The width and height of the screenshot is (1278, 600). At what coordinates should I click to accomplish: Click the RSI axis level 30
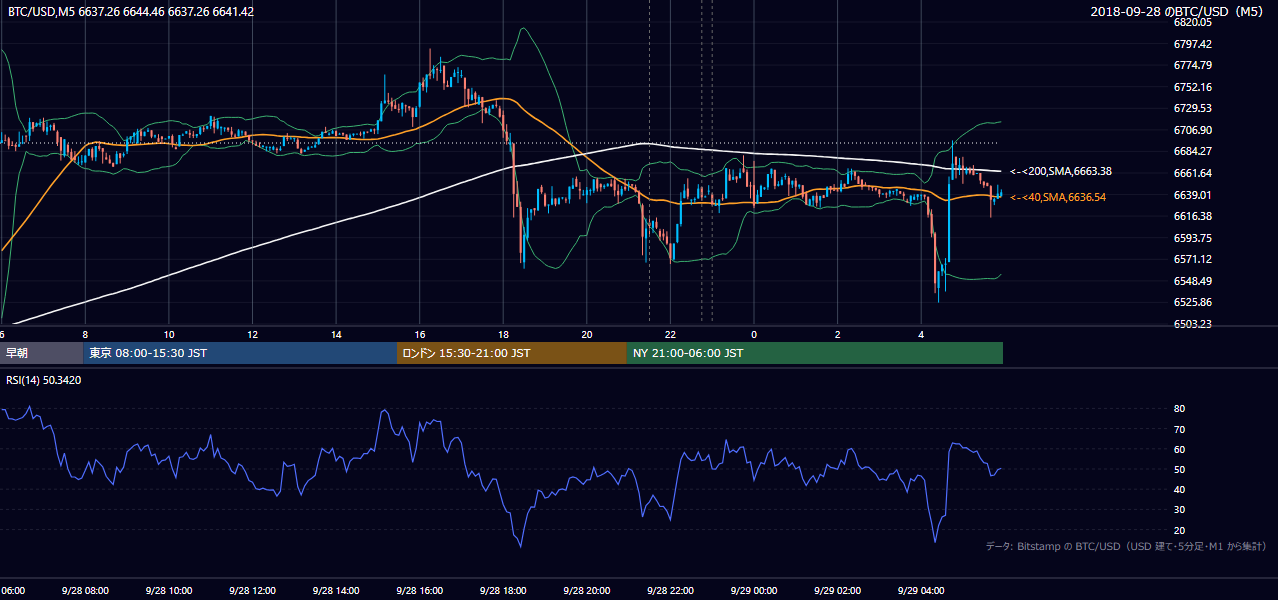[1179, 510]
